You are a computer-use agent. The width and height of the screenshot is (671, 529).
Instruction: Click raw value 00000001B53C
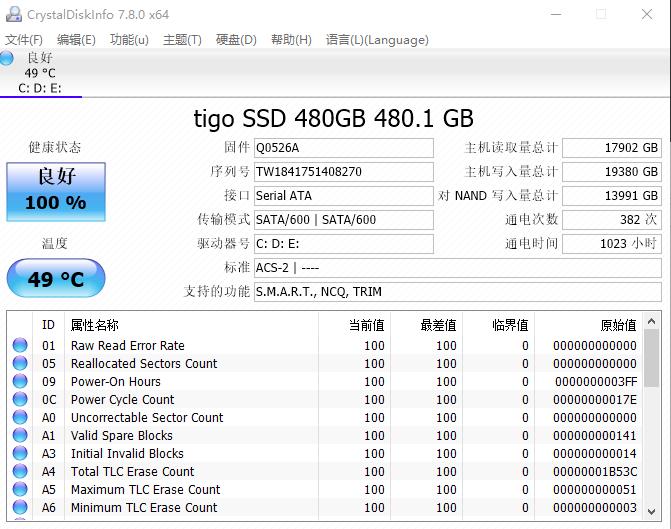click(595, 471)
